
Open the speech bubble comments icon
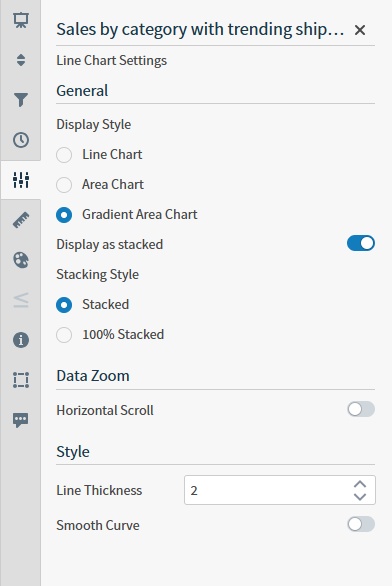pyautogui.click(x=21, y=420)
